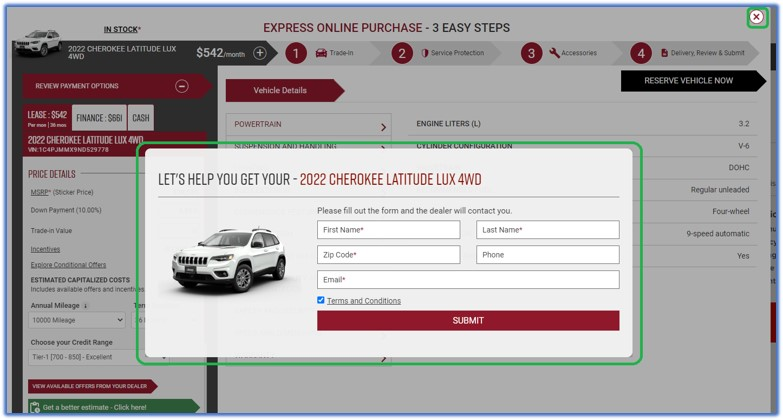783x420 pixels.
Task: Click the Trade-In car icon
Action: click(321, 53)
